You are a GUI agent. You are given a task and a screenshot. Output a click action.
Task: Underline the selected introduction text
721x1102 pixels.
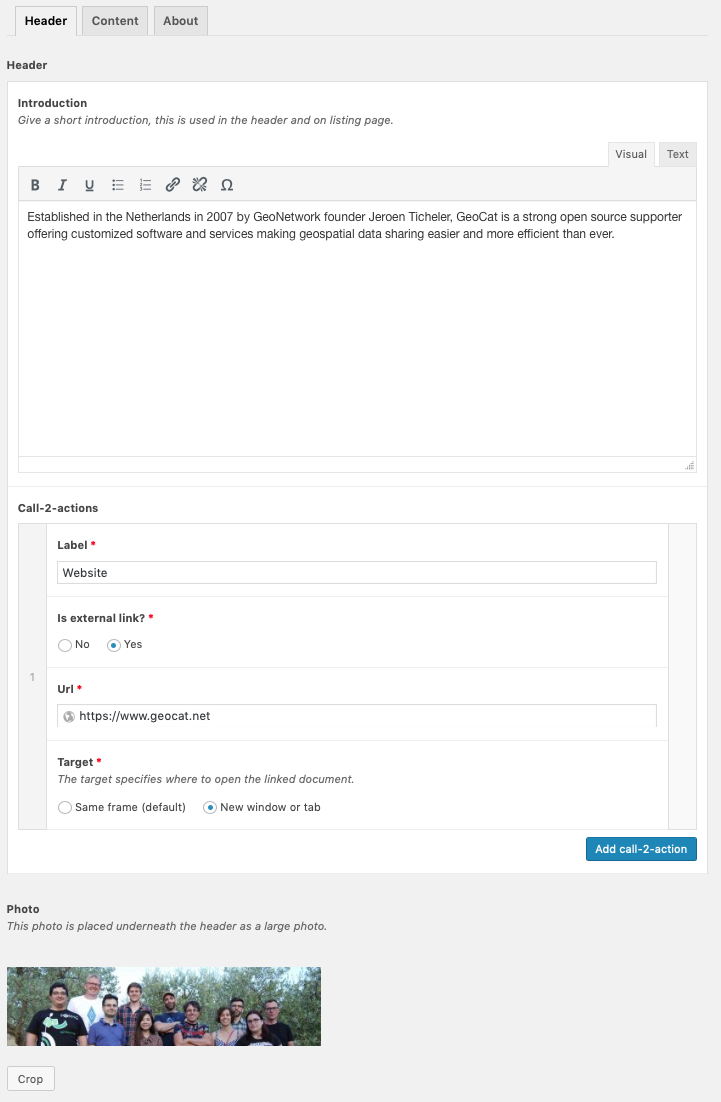click(89, 185)
